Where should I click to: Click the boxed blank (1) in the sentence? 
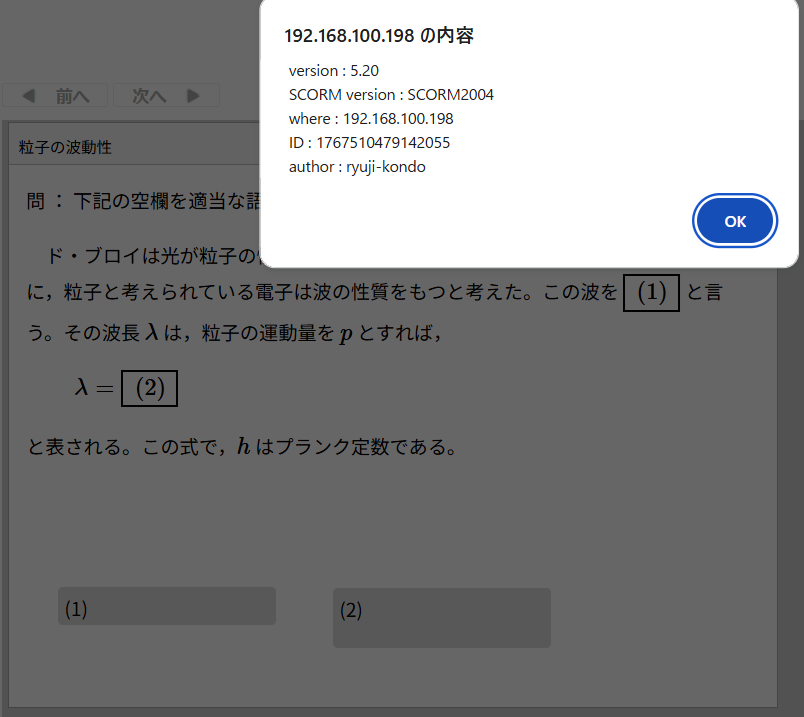(651, 293)
